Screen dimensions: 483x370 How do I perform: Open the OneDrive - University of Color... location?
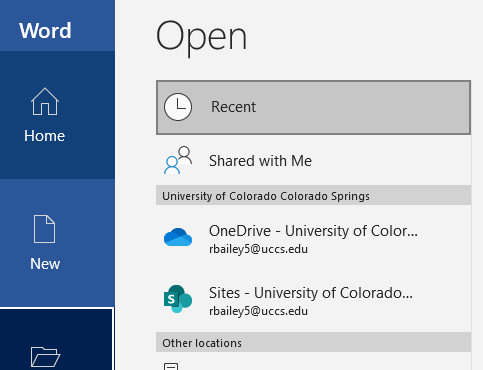pyautogui.click(x=313, y=238)
